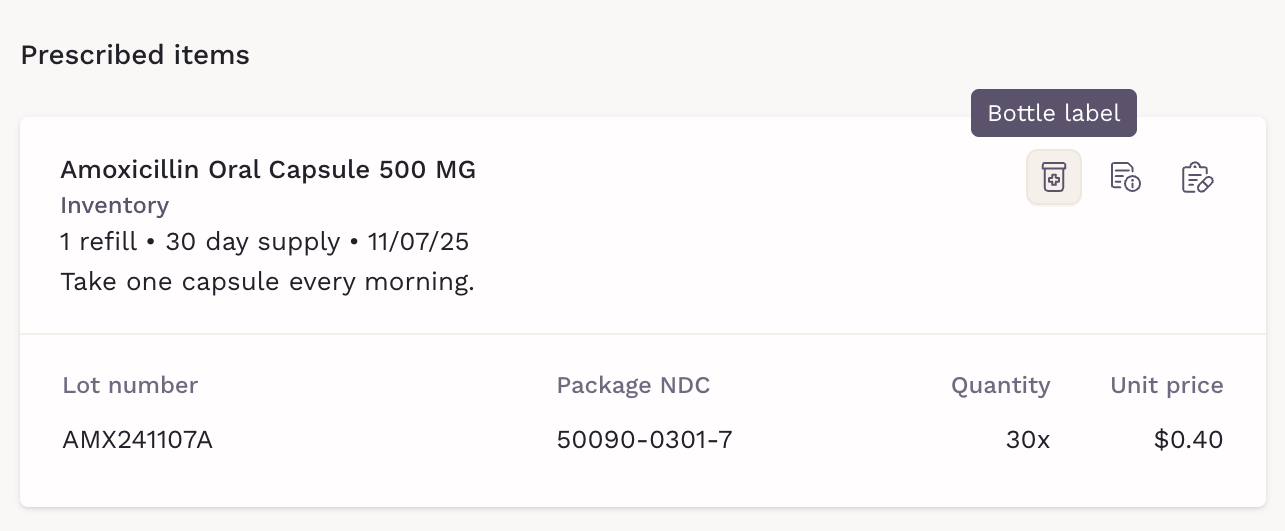
Task: Select NDC value 50090-0301-7
Action: pyautogui.click(x=644, y=439)
